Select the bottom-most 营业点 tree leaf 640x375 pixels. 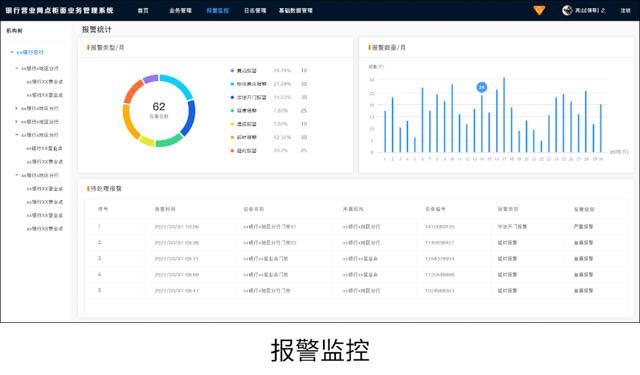(x=44, y=229)
